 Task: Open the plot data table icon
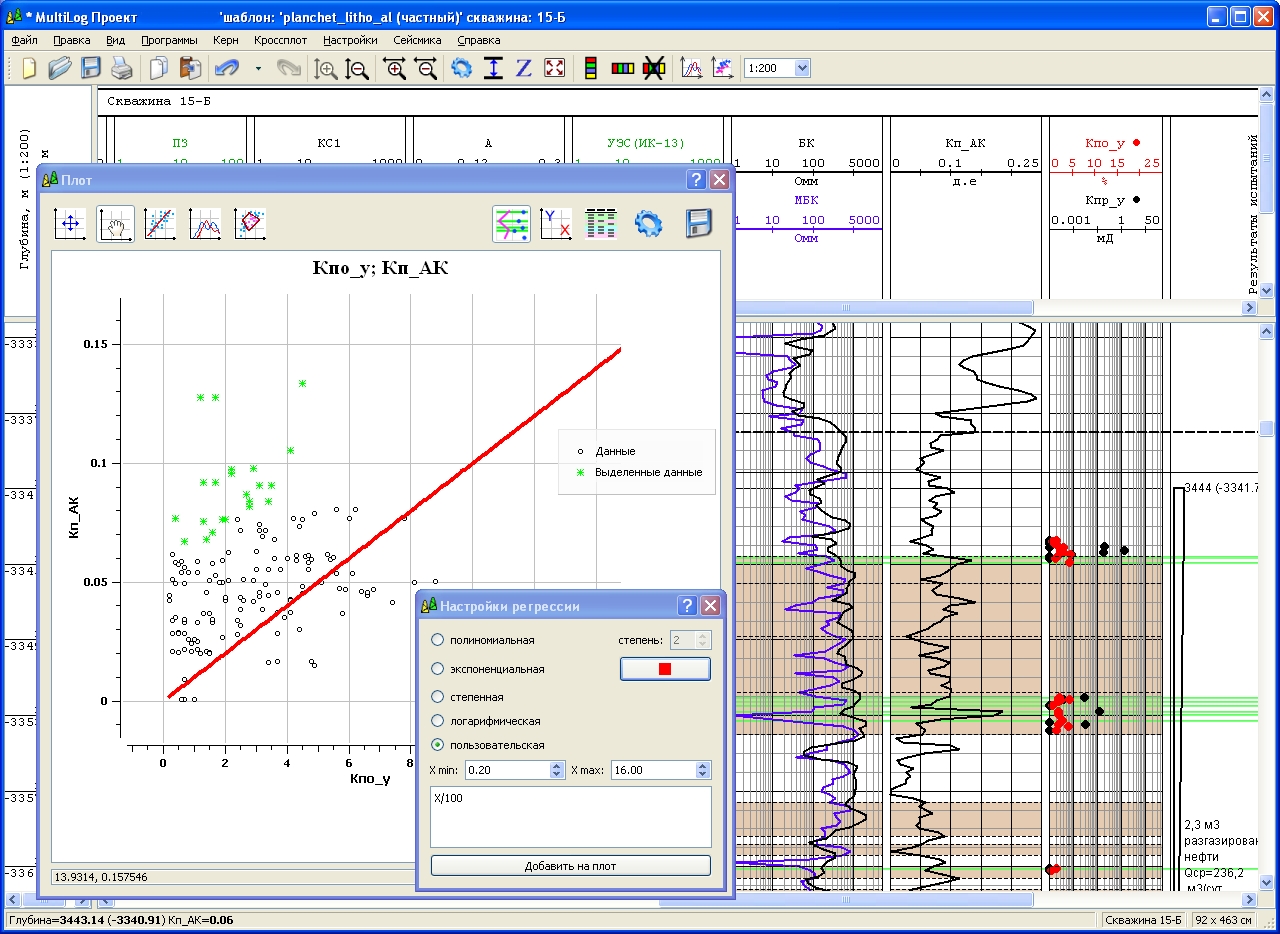(601, 224)
